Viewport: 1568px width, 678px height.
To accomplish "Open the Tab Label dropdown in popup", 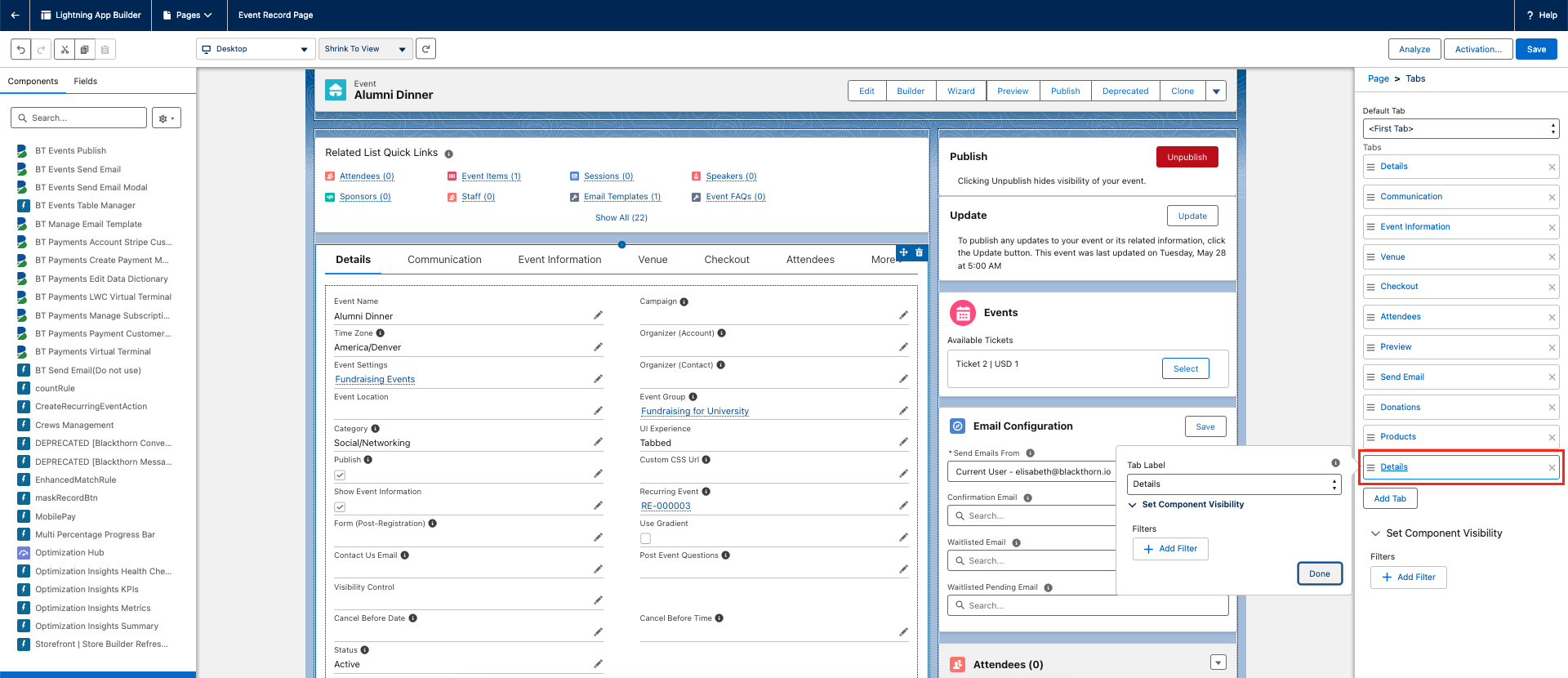I will [x=1233, y=484].
